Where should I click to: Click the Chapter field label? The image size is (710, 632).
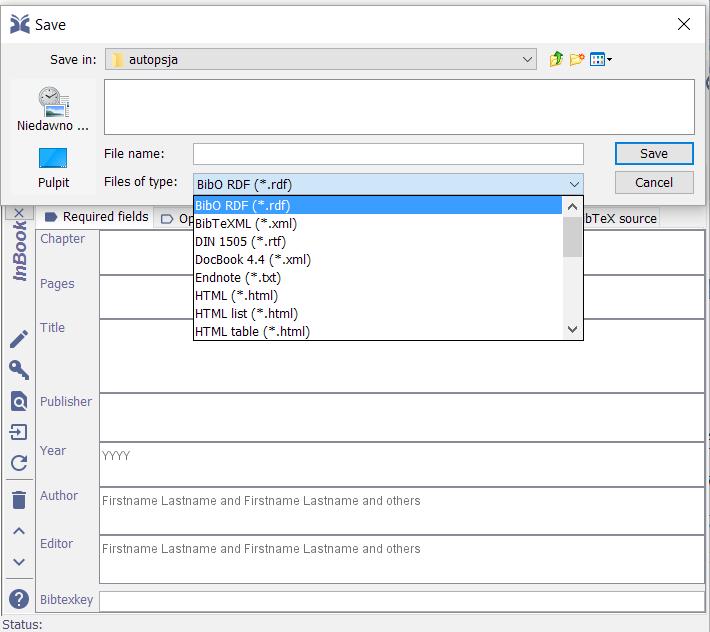[62, 239]
